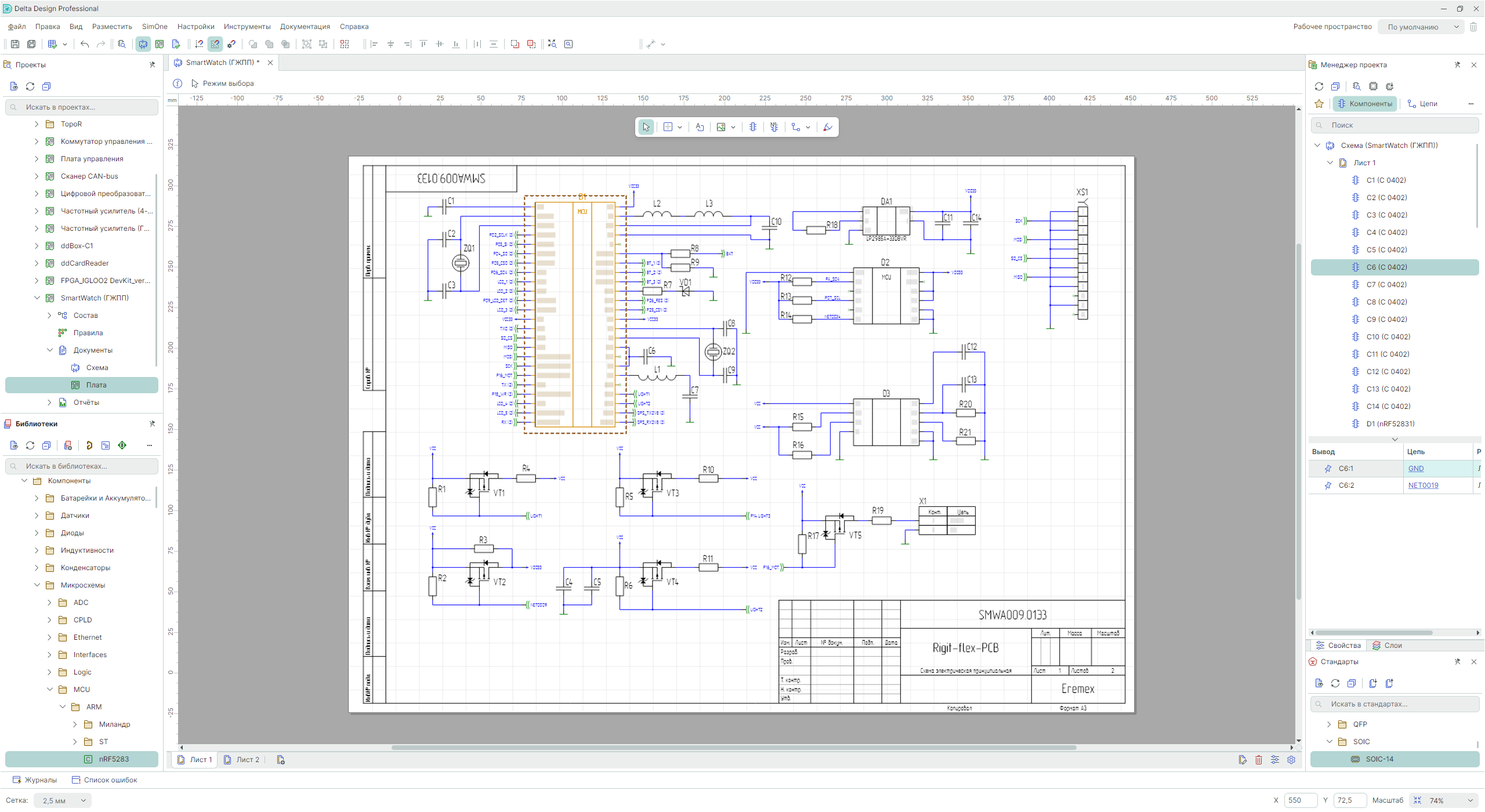Click collapse-all icon in Стандарты panel

click(x=1352, y=683)
